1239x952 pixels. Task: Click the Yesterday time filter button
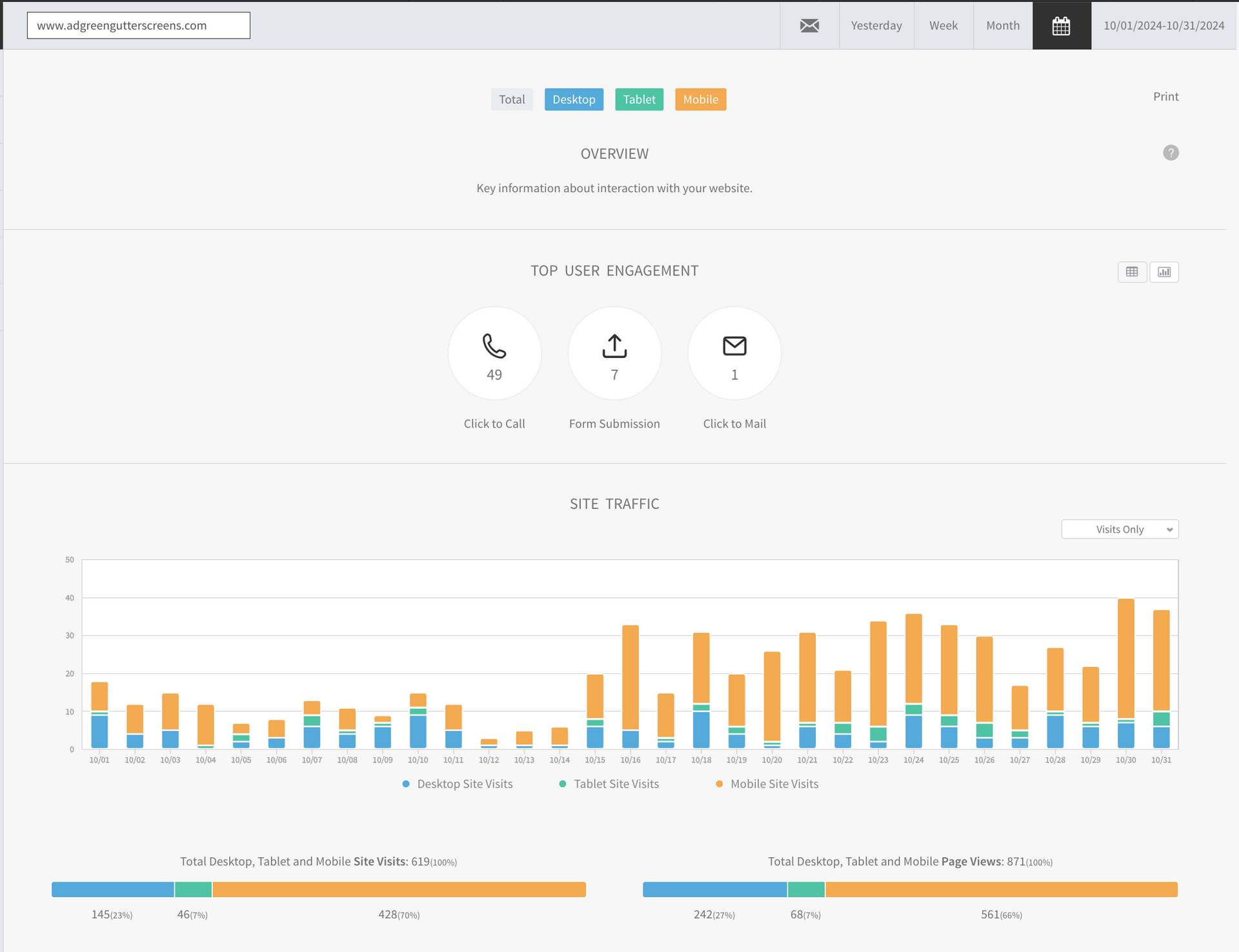coord(875,25)
